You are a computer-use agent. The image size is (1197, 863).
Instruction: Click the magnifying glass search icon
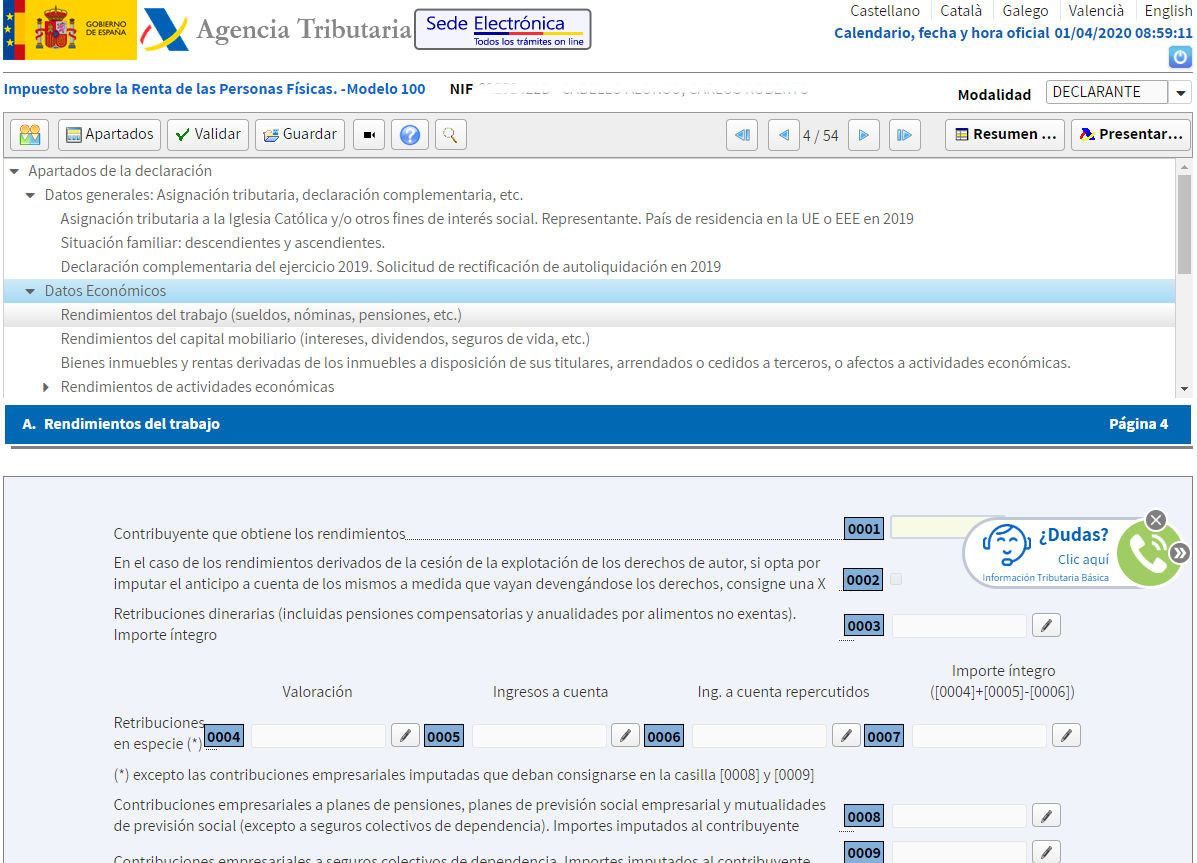pyautogui.click(x=450, y=135)
